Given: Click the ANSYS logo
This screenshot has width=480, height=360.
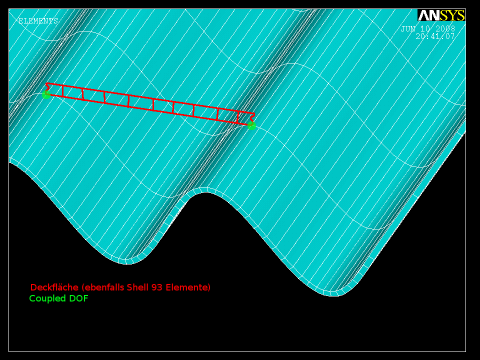Looking at the screenshot, I should (441, 15).
